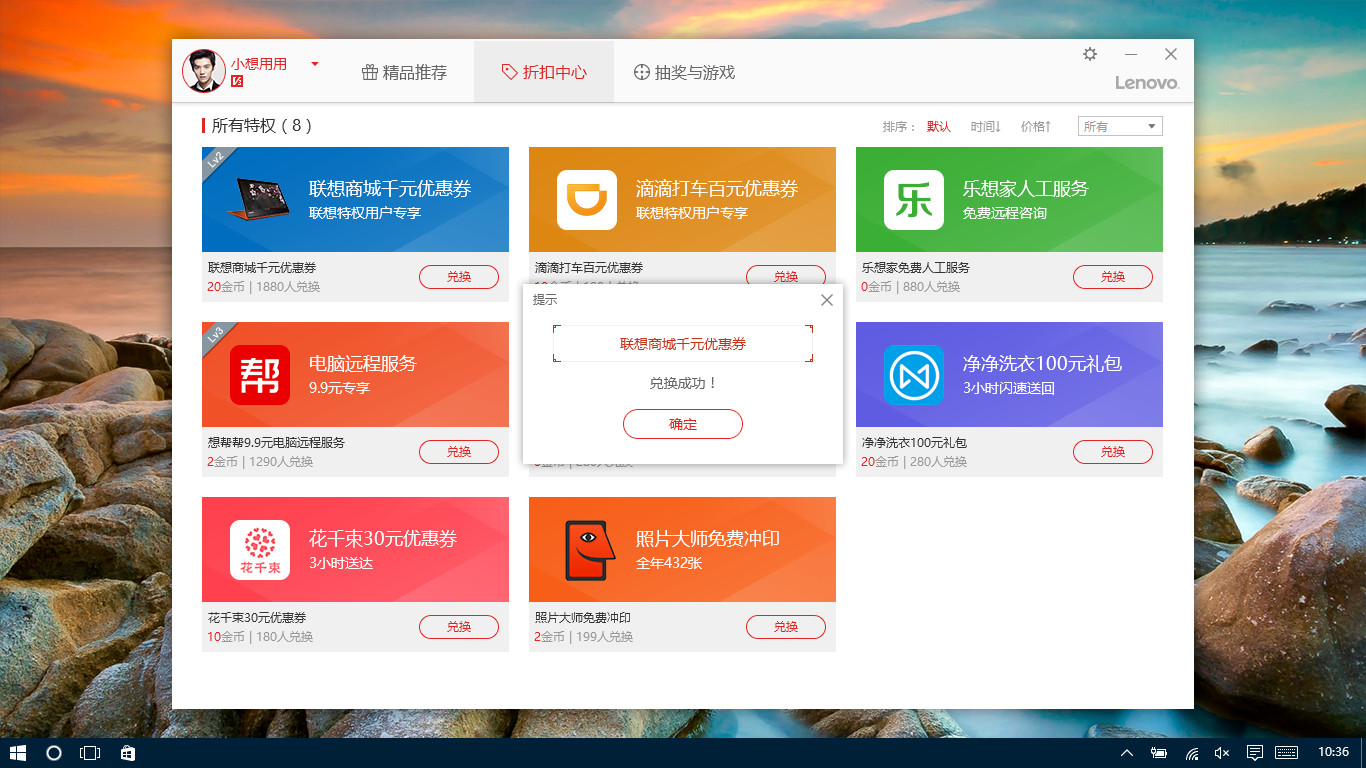
Task: Open Cortana search circle on taskbar
Action: pos(54,753)
